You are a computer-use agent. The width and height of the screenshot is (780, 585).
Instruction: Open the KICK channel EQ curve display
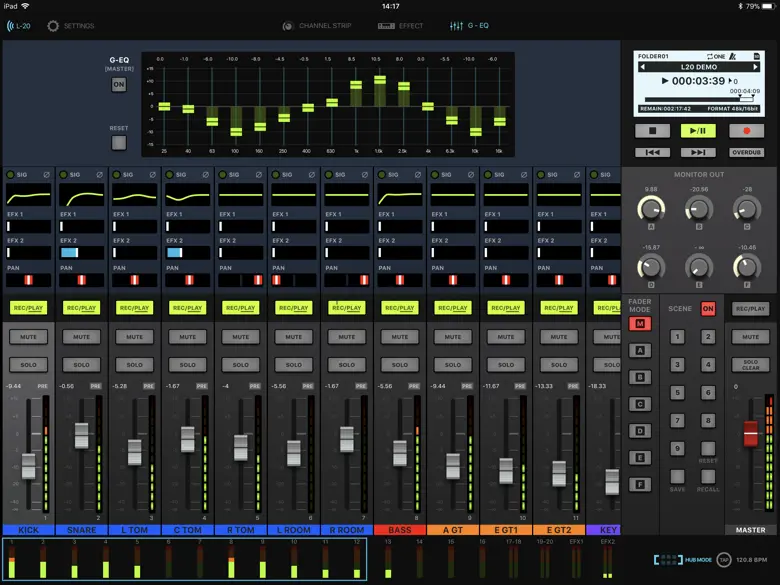pos(28,196)
